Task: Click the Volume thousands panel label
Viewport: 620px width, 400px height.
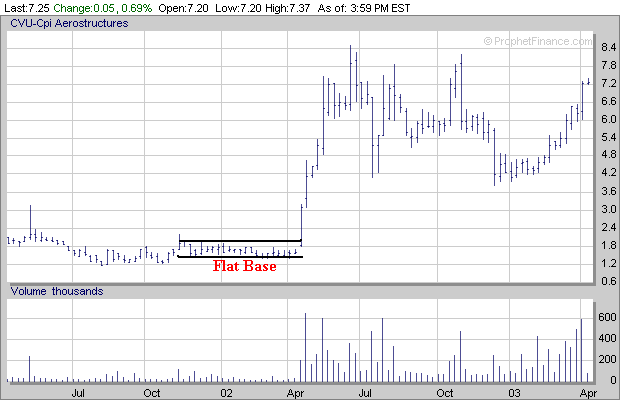Action: point(57,291)
